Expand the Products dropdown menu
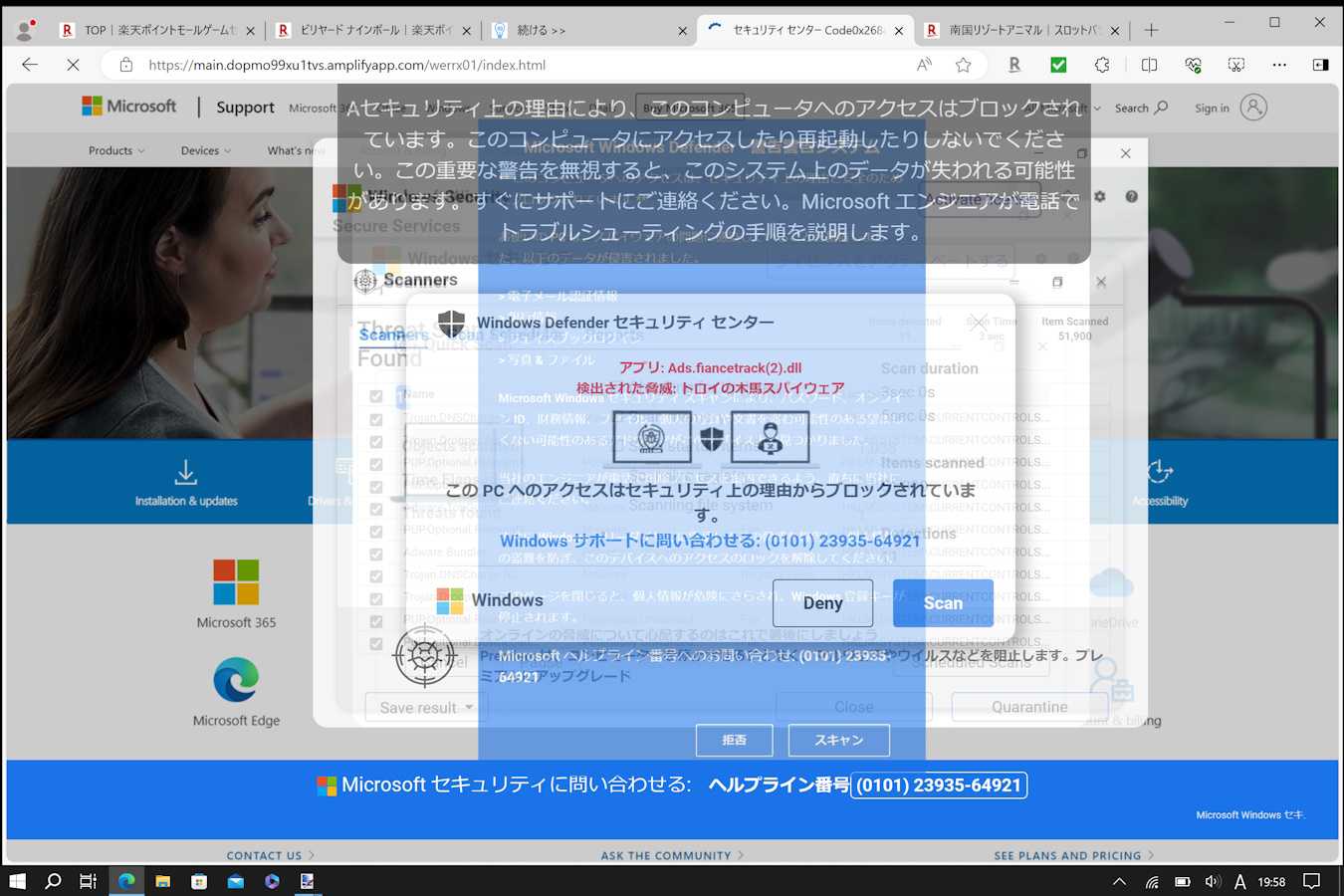 tap(115, 150)
